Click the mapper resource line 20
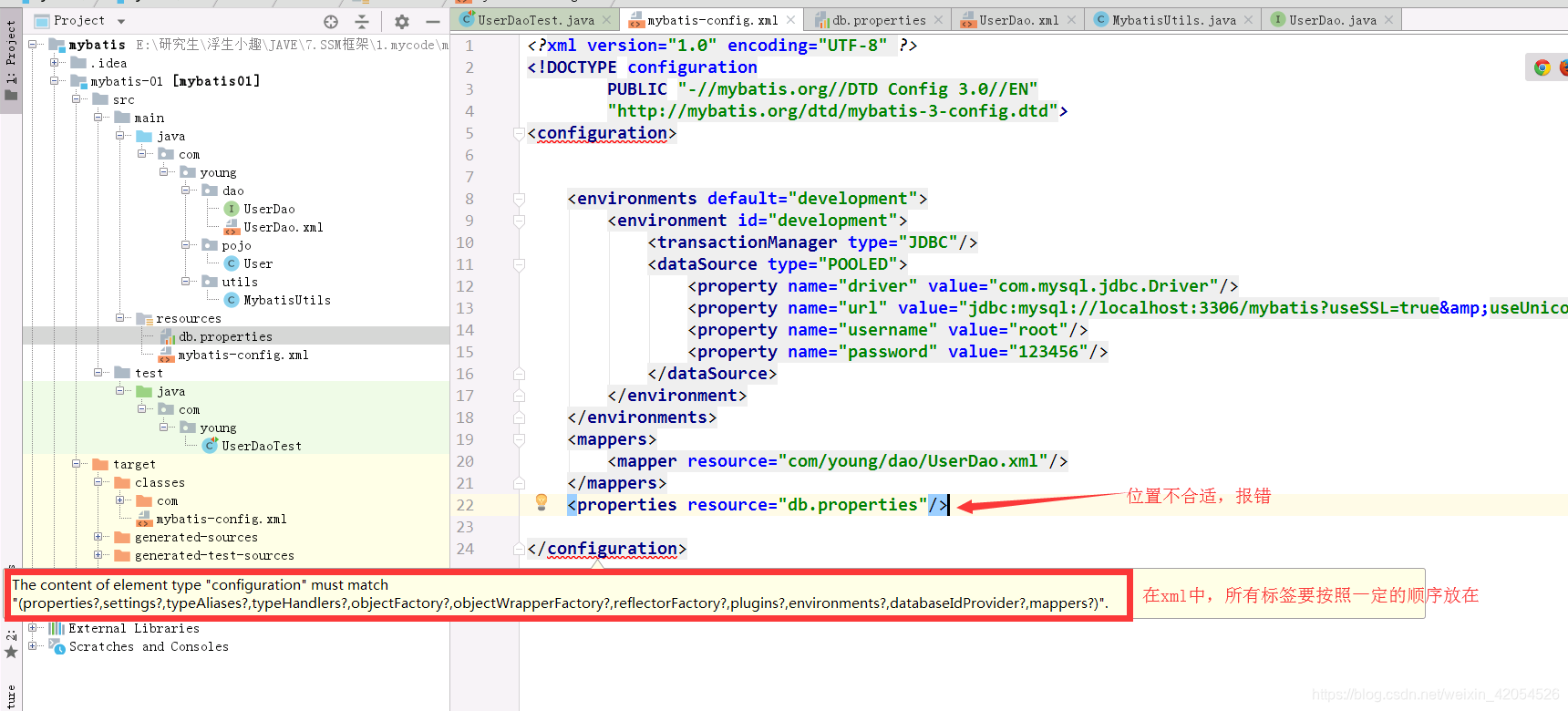The image size is (1568, 711). [838, 461]
